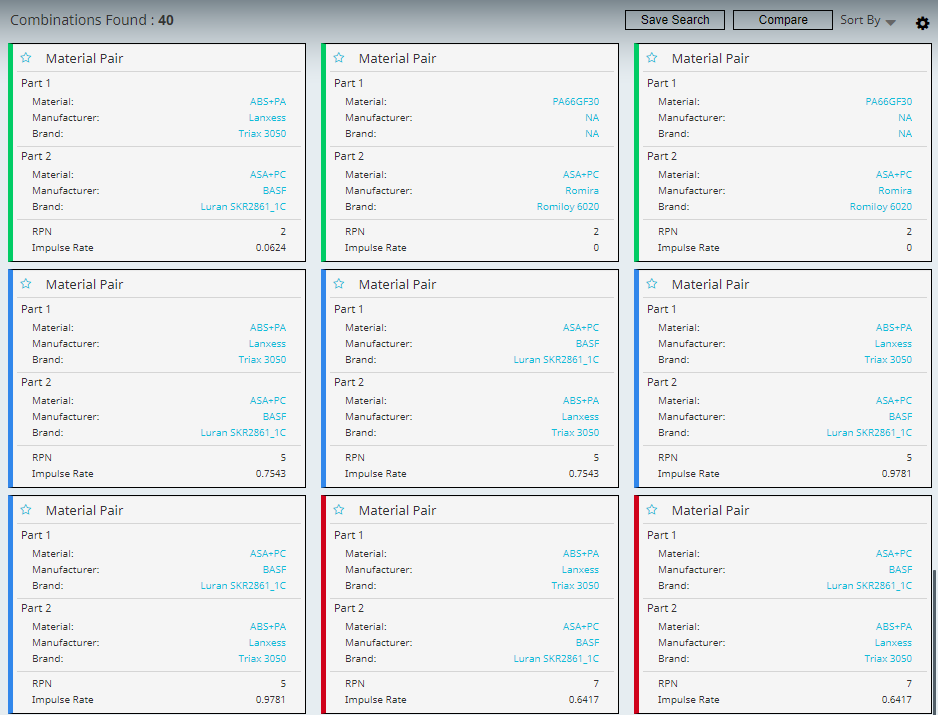The width and height of the screenshot is (938, 715).
Task: Click Part 2 Luran SKR2861_1C link, 0.9781 card
Action: [869, 433]
